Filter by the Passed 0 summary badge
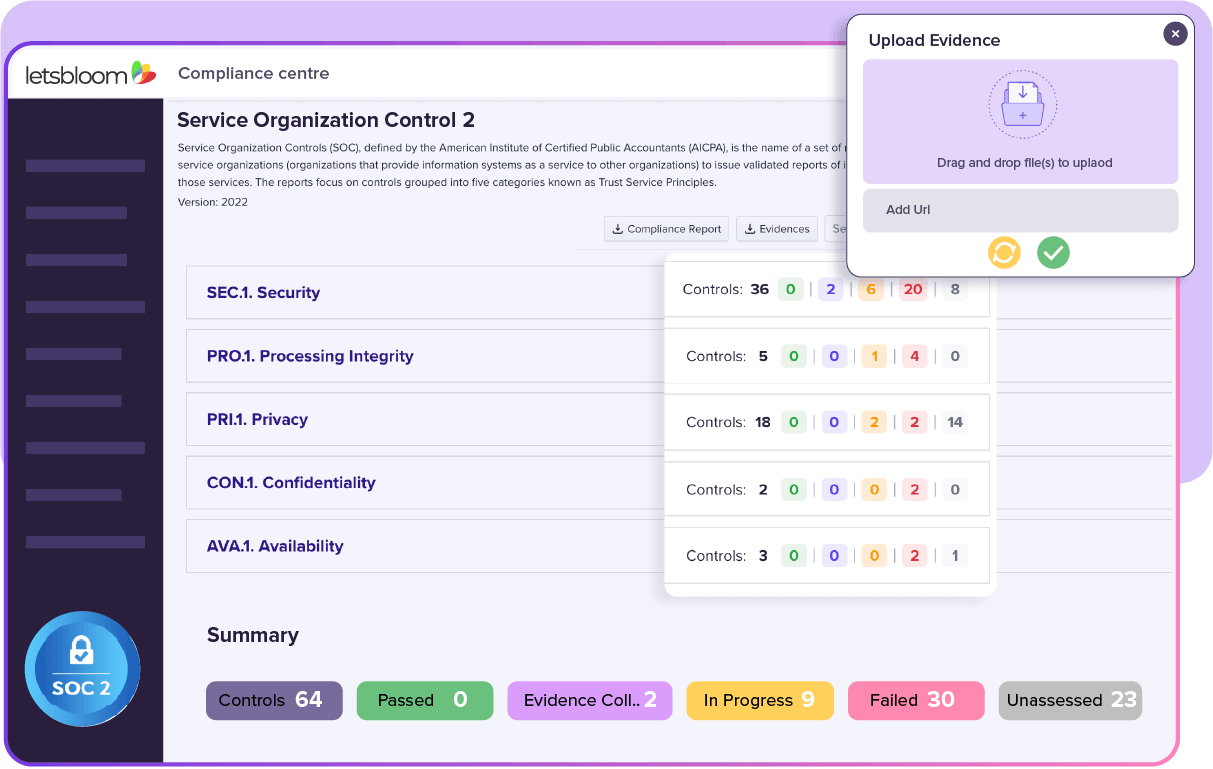This screenshot has height=769, width=1213. pyautogui.click(x=425, y=700)
